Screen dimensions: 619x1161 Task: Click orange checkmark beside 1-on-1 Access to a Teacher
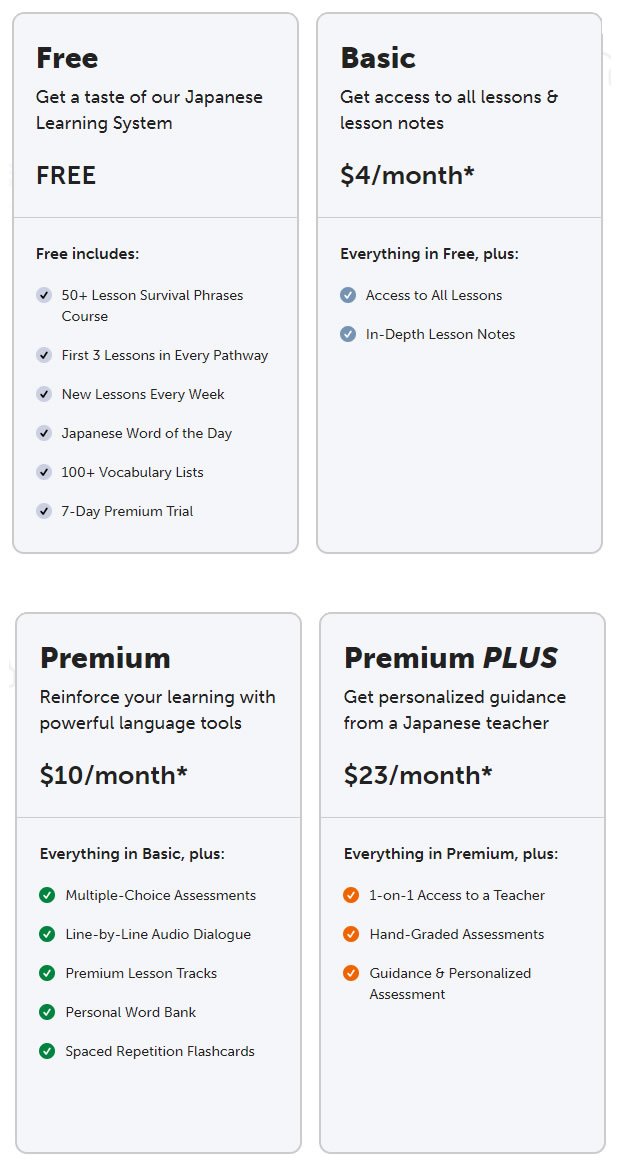pyautogui.click(x=351, y=895)
